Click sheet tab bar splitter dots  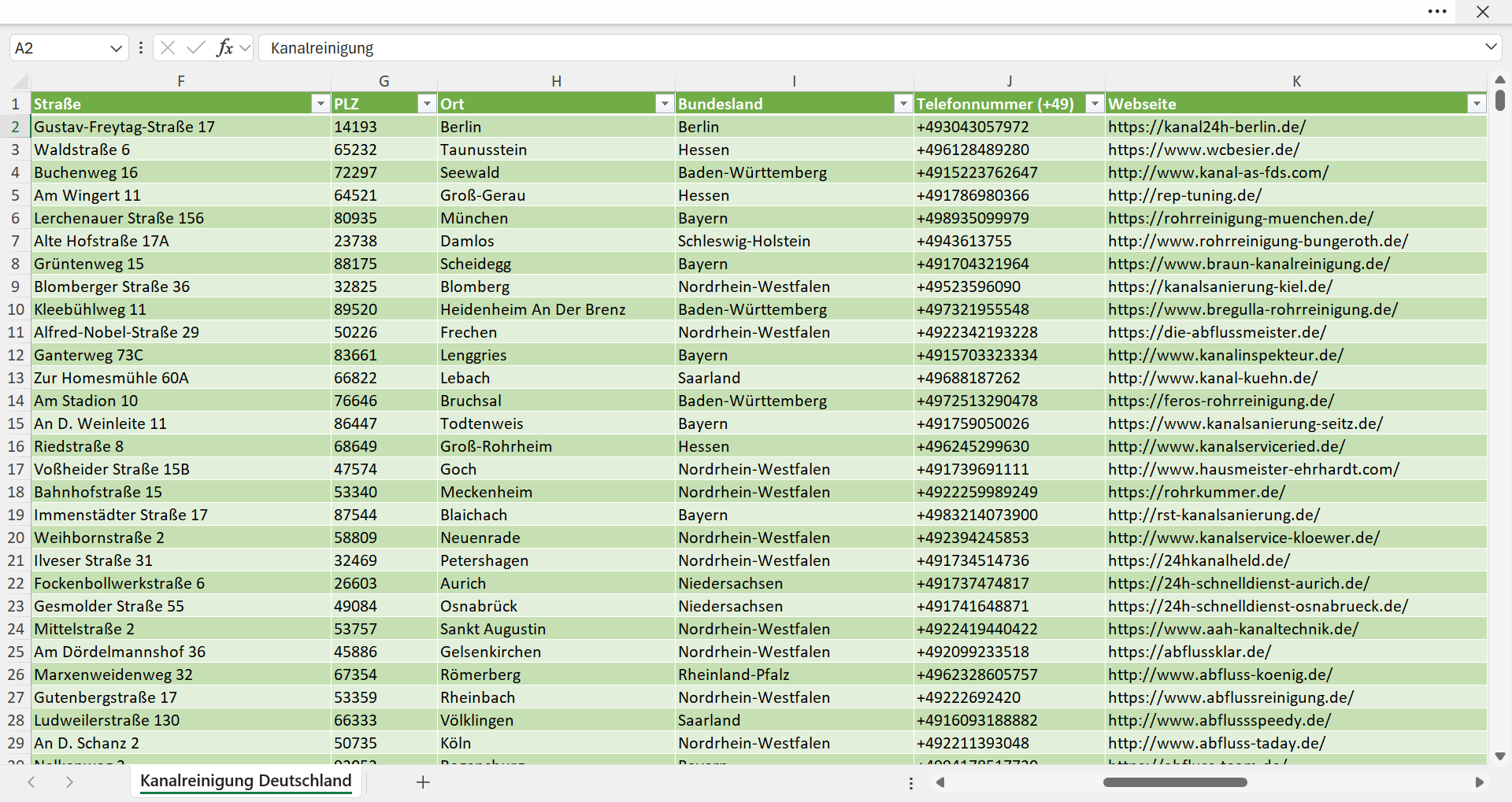[x=911, y=783]
